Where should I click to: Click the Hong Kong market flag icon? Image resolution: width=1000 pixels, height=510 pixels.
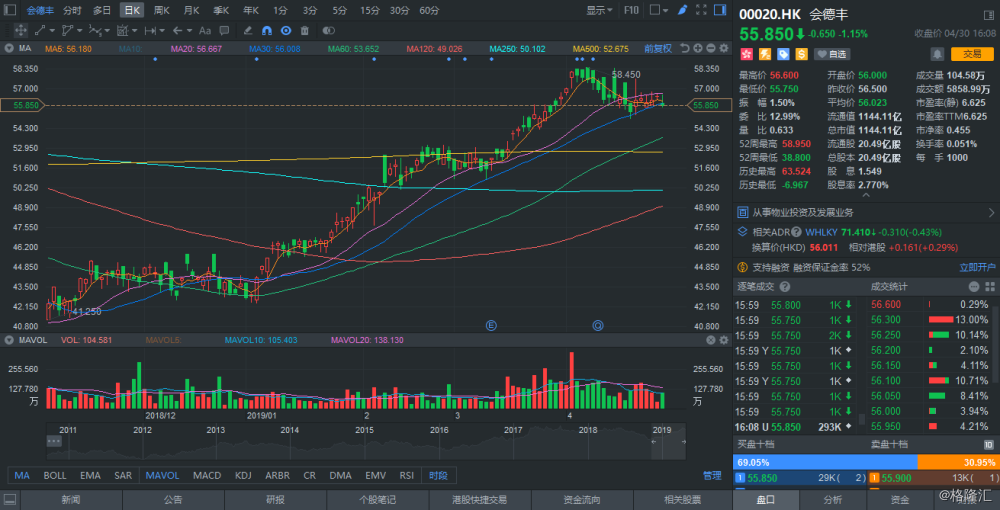(746, 54)
